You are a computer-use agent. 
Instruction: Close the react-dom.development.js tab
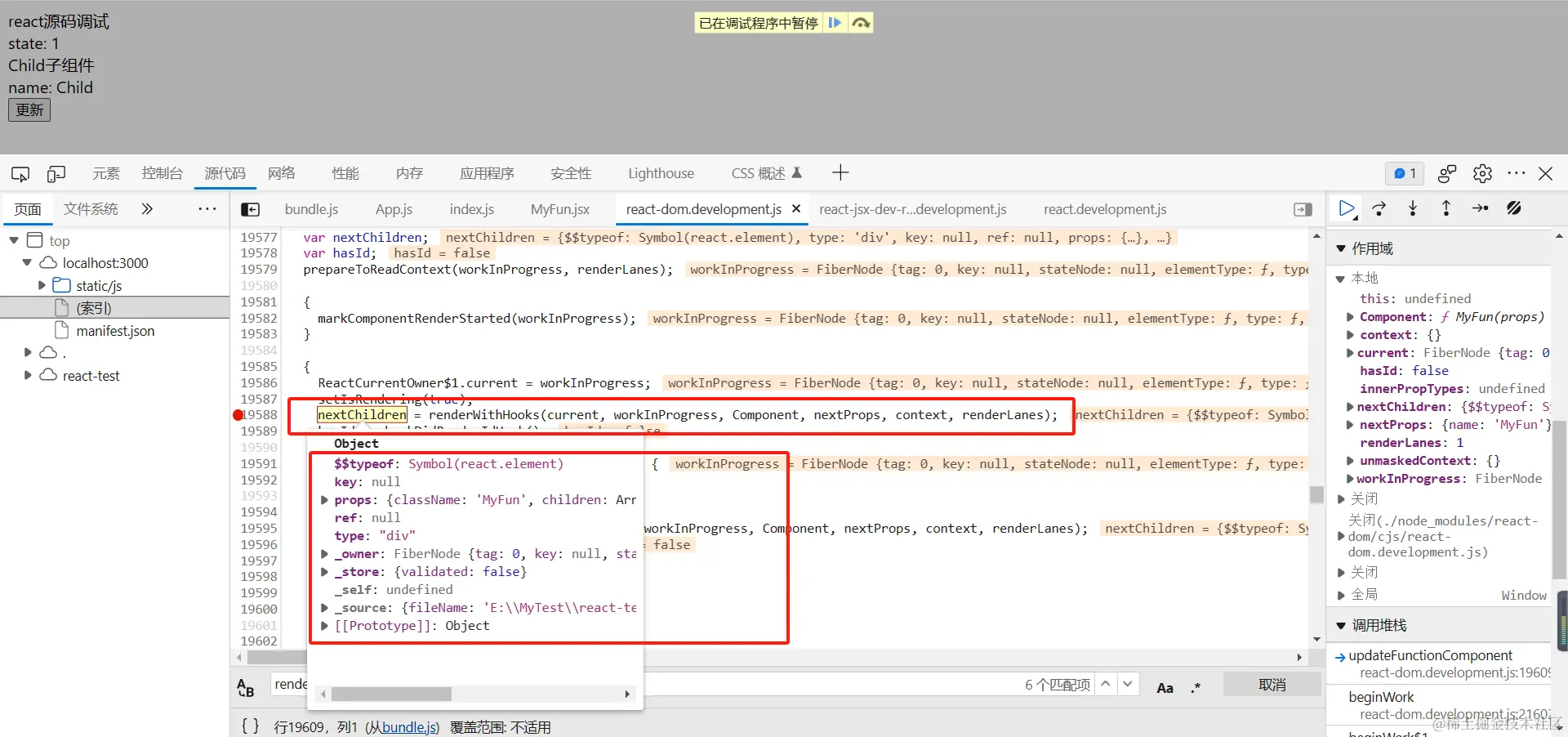click(796, 209)
